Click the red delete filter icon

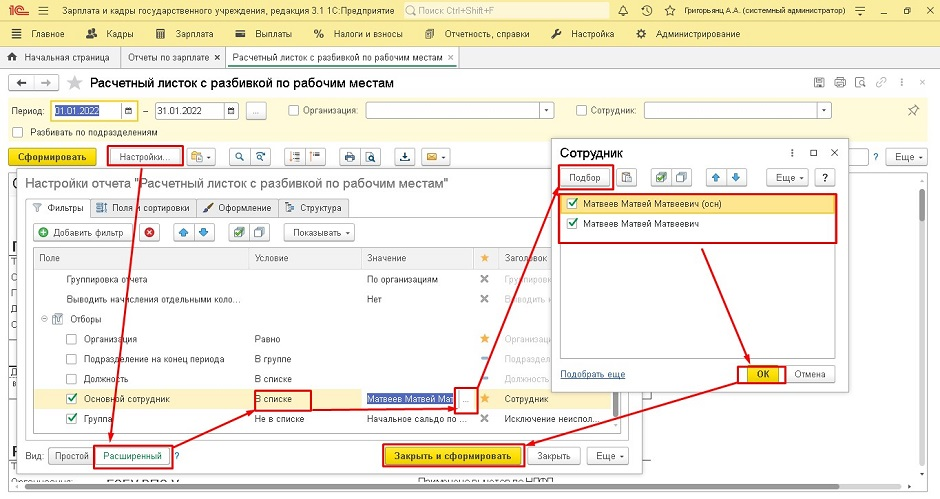pyautogui.click(x=150, y=232)
